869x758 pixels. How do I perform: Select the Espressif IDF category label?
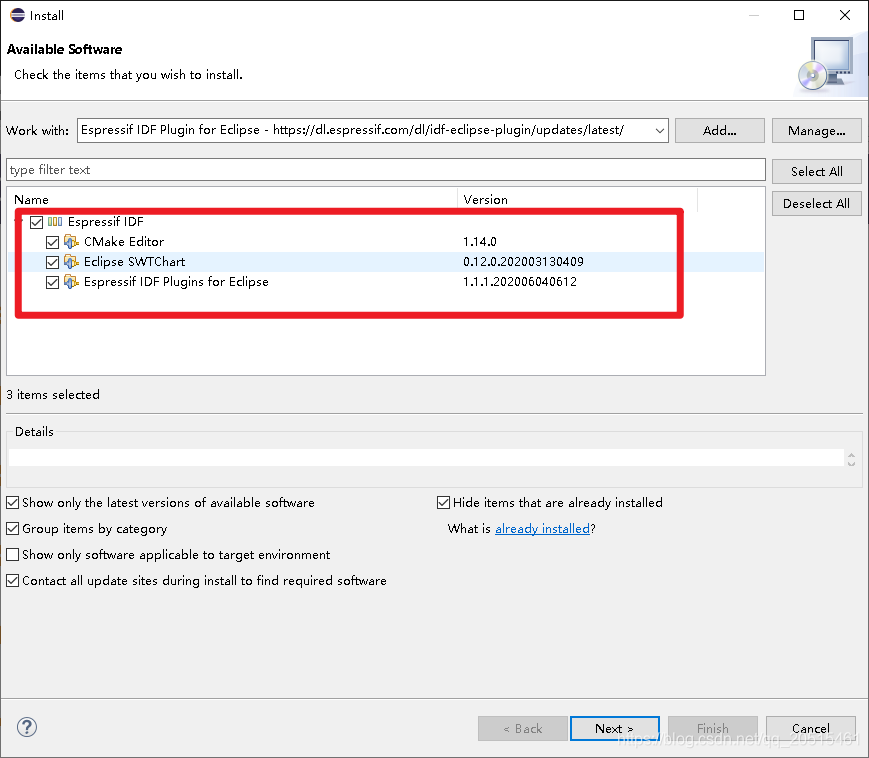click(105, 222)
